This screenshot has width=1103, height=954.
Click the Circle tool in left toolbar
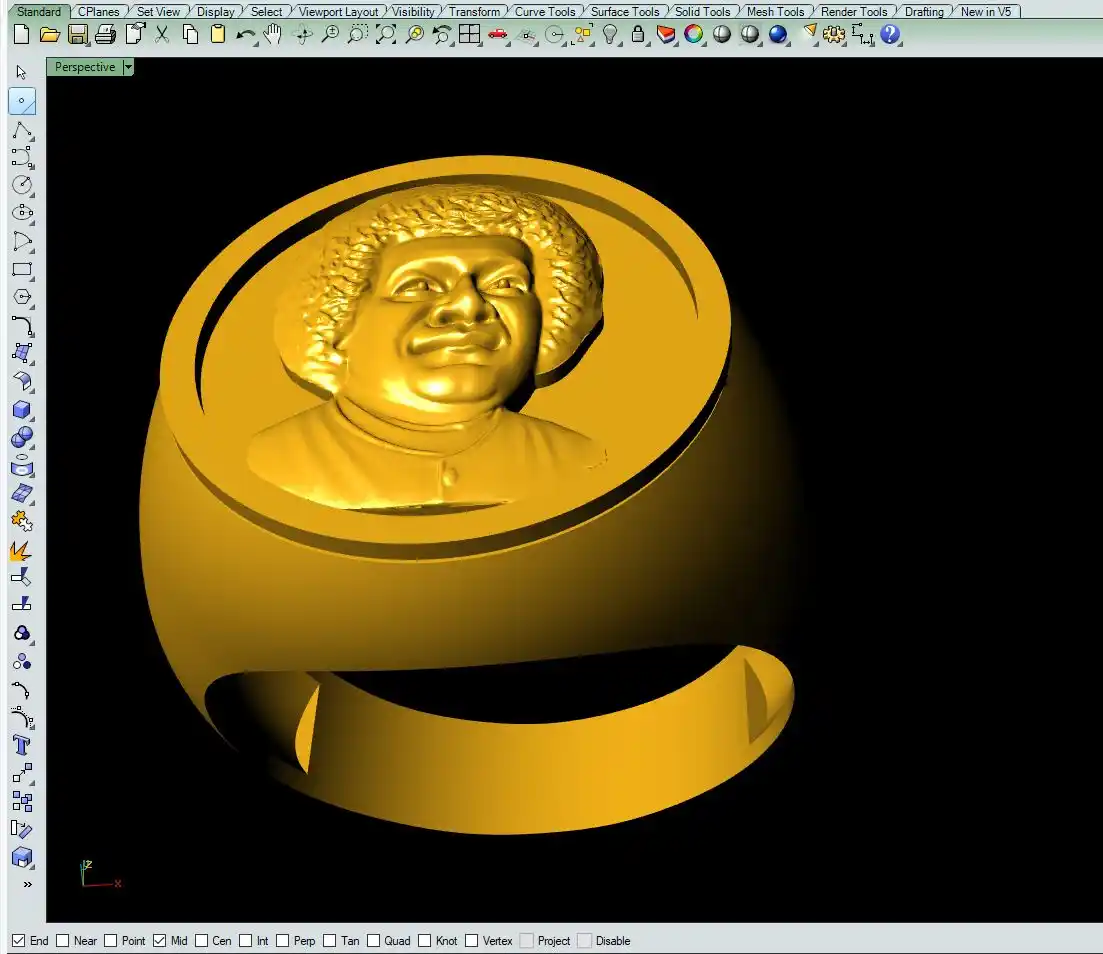click(22, 185)
